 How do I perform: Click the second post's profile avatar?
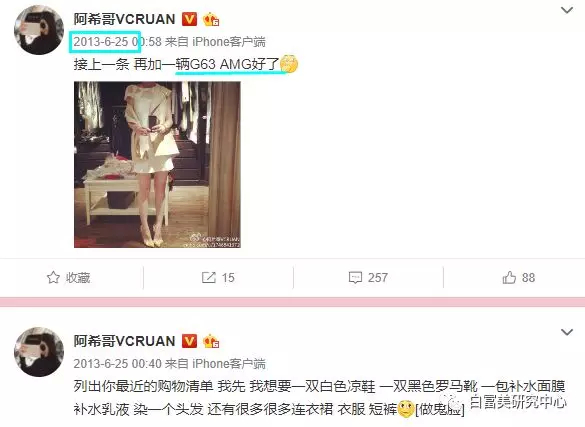click(39, 352)
